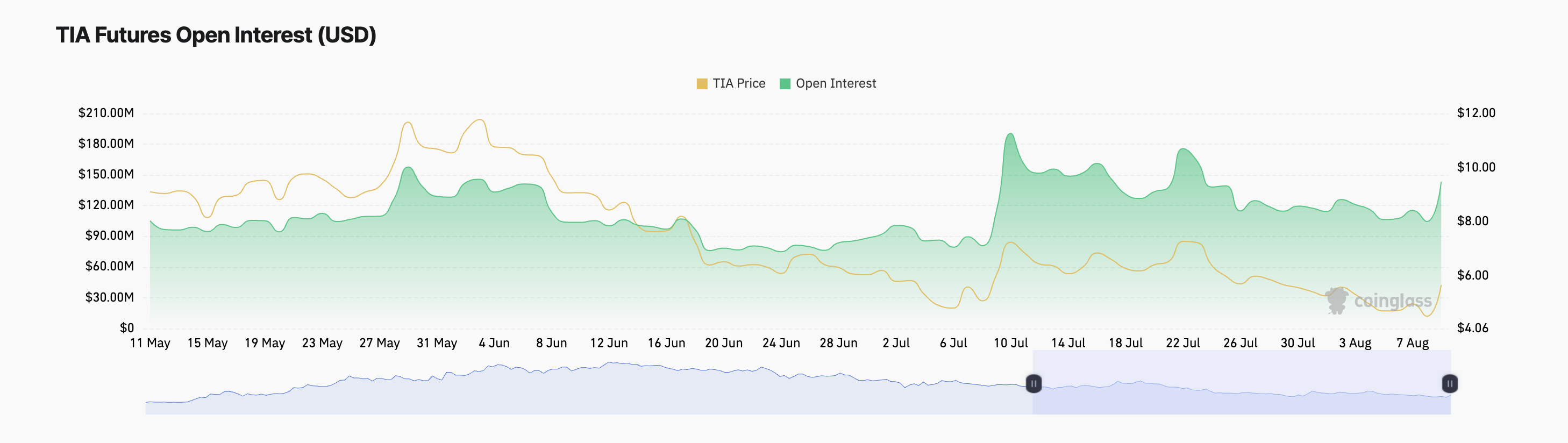Click the green Open Interest legend swatch
Screen dimensions: 1568x443
tap(785, 84)
